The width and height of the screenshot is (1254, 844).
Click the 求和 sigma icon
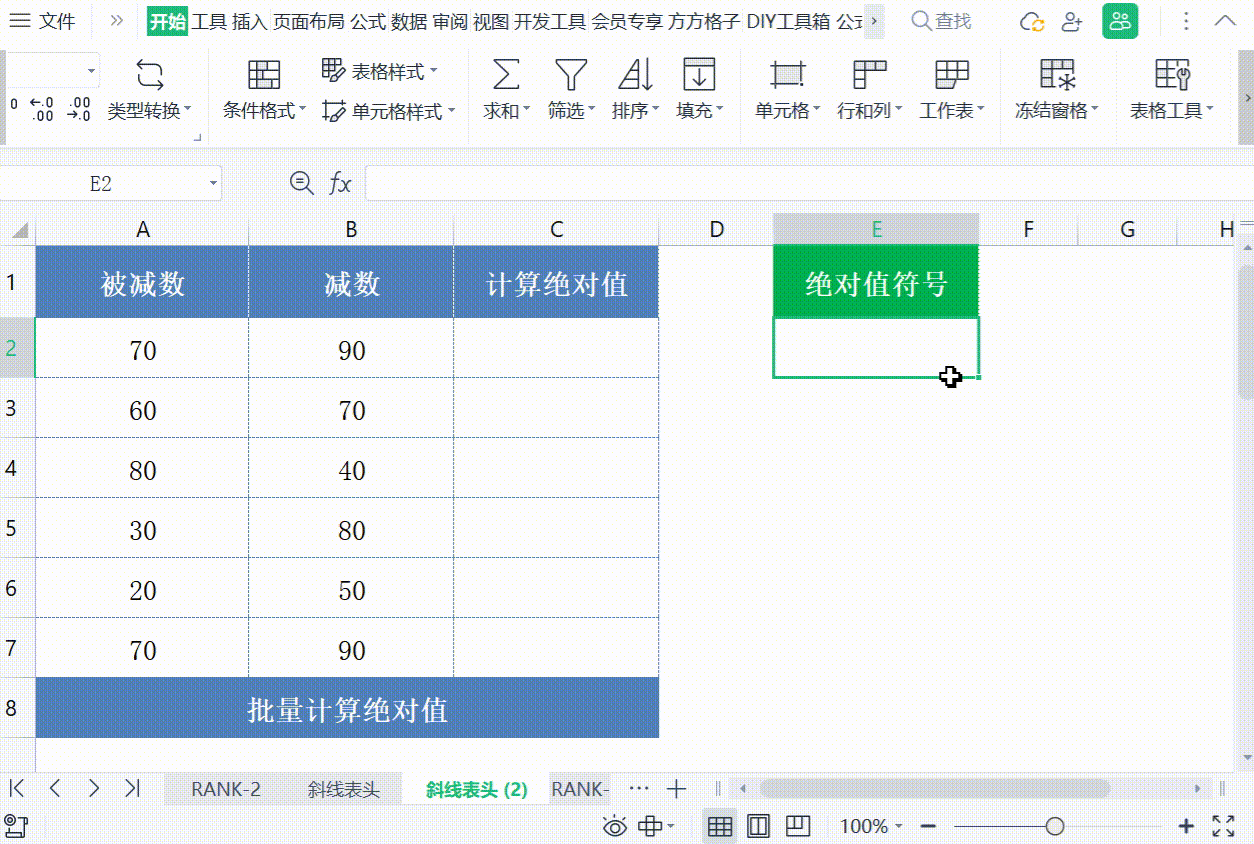[x=507, y=74]
